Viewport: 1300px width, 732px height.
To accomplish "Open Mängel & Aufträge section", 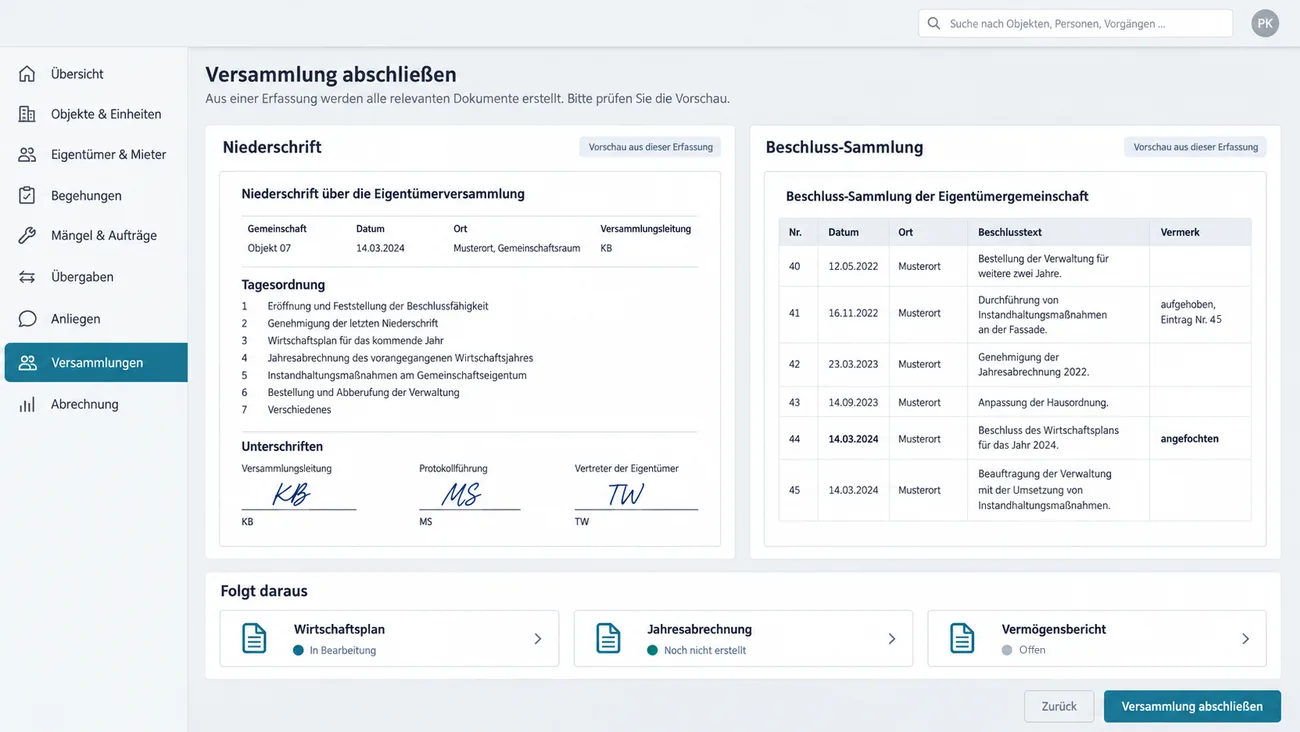I will tap(95, 236).
